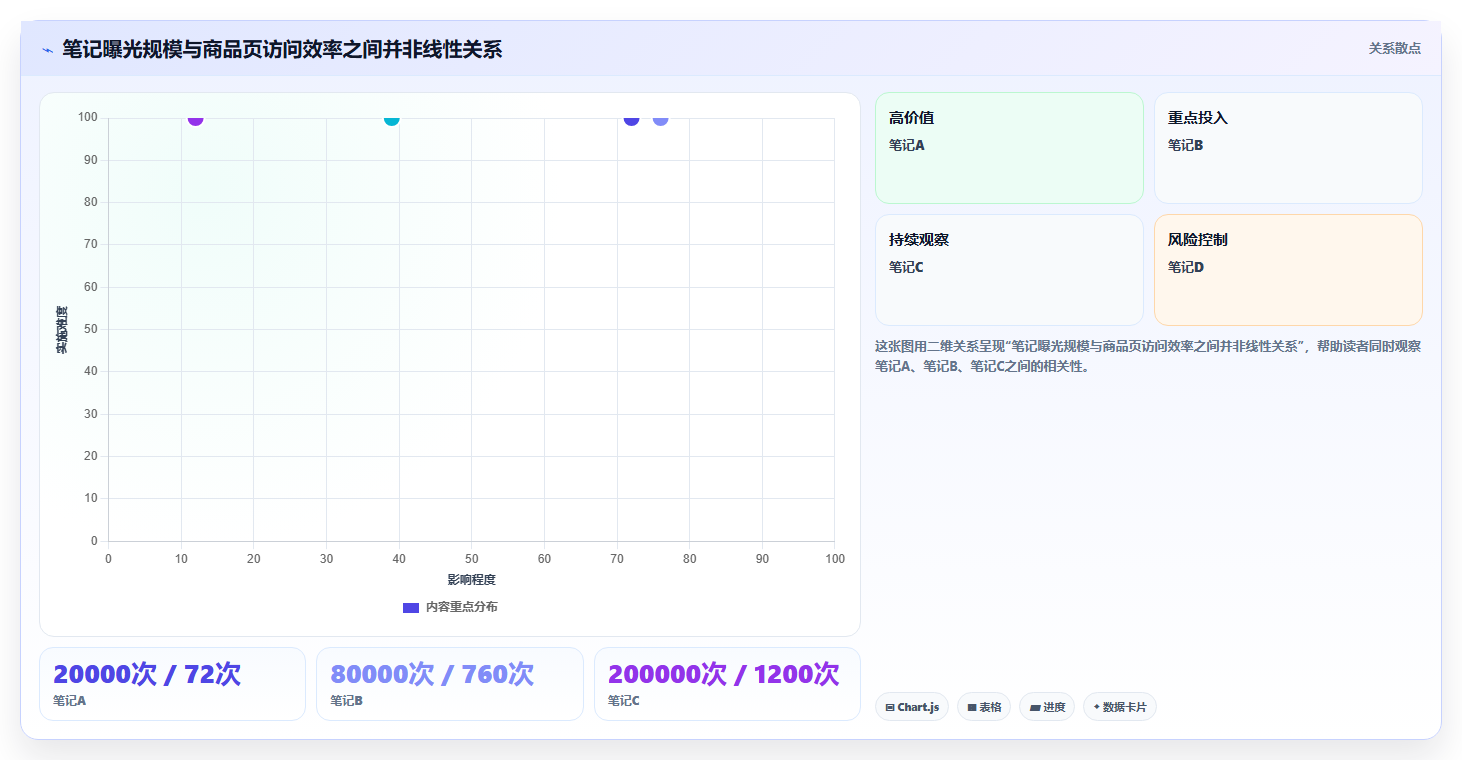Click the description paragraph starting 这张图用二维关系
The width and height of the screenshot is (1462, 760).
[1148, 356]
